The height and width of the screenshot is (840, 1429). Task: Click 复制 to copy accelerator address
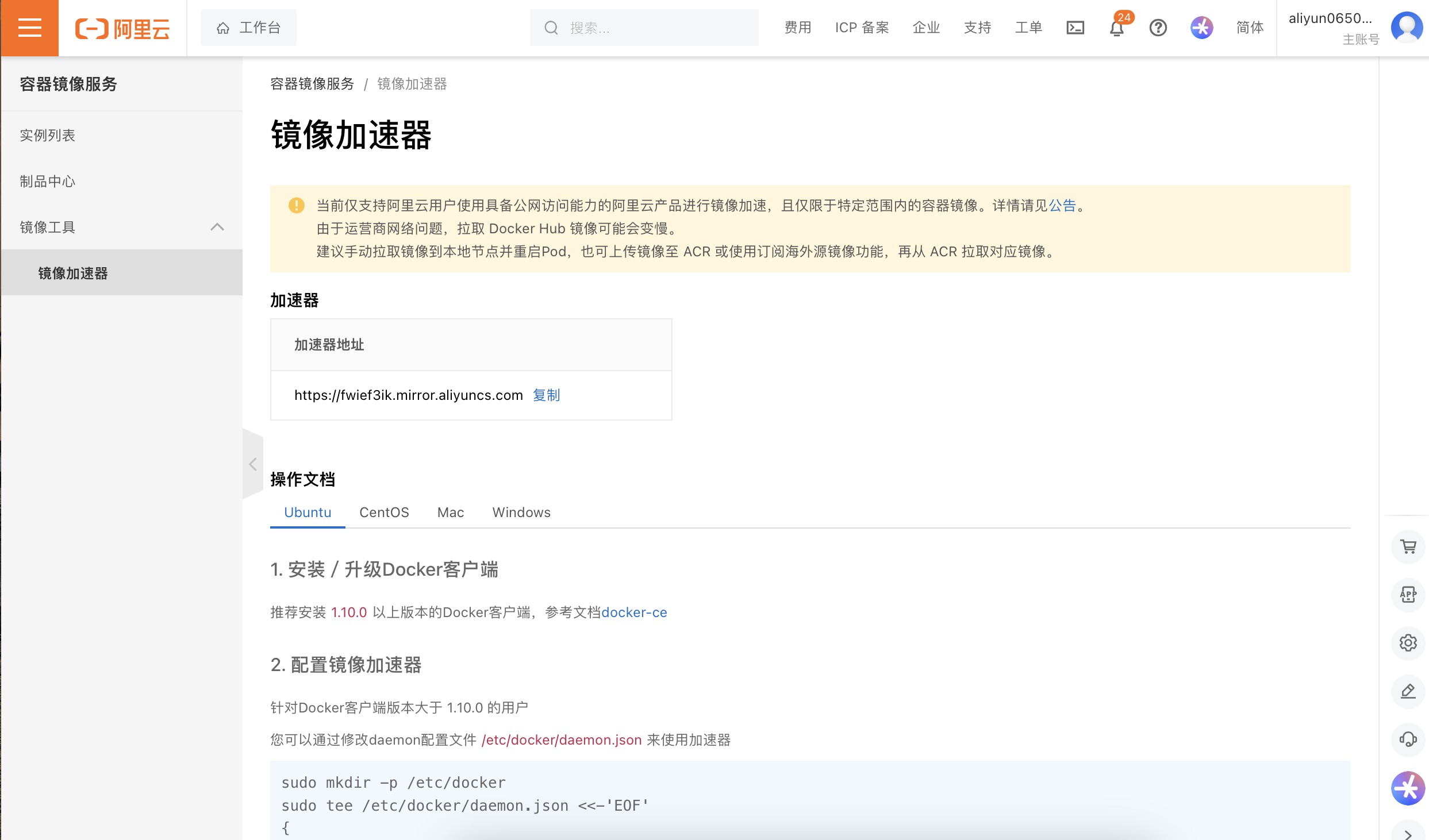[x=546, y=395]
